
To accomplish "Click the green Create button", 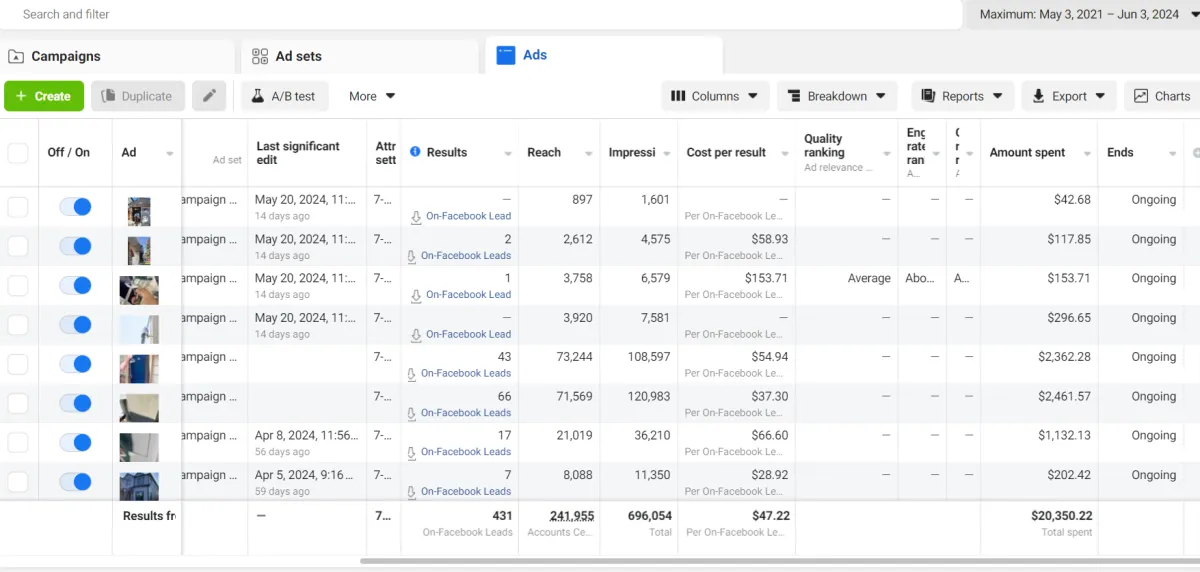I will coord(44,96).
